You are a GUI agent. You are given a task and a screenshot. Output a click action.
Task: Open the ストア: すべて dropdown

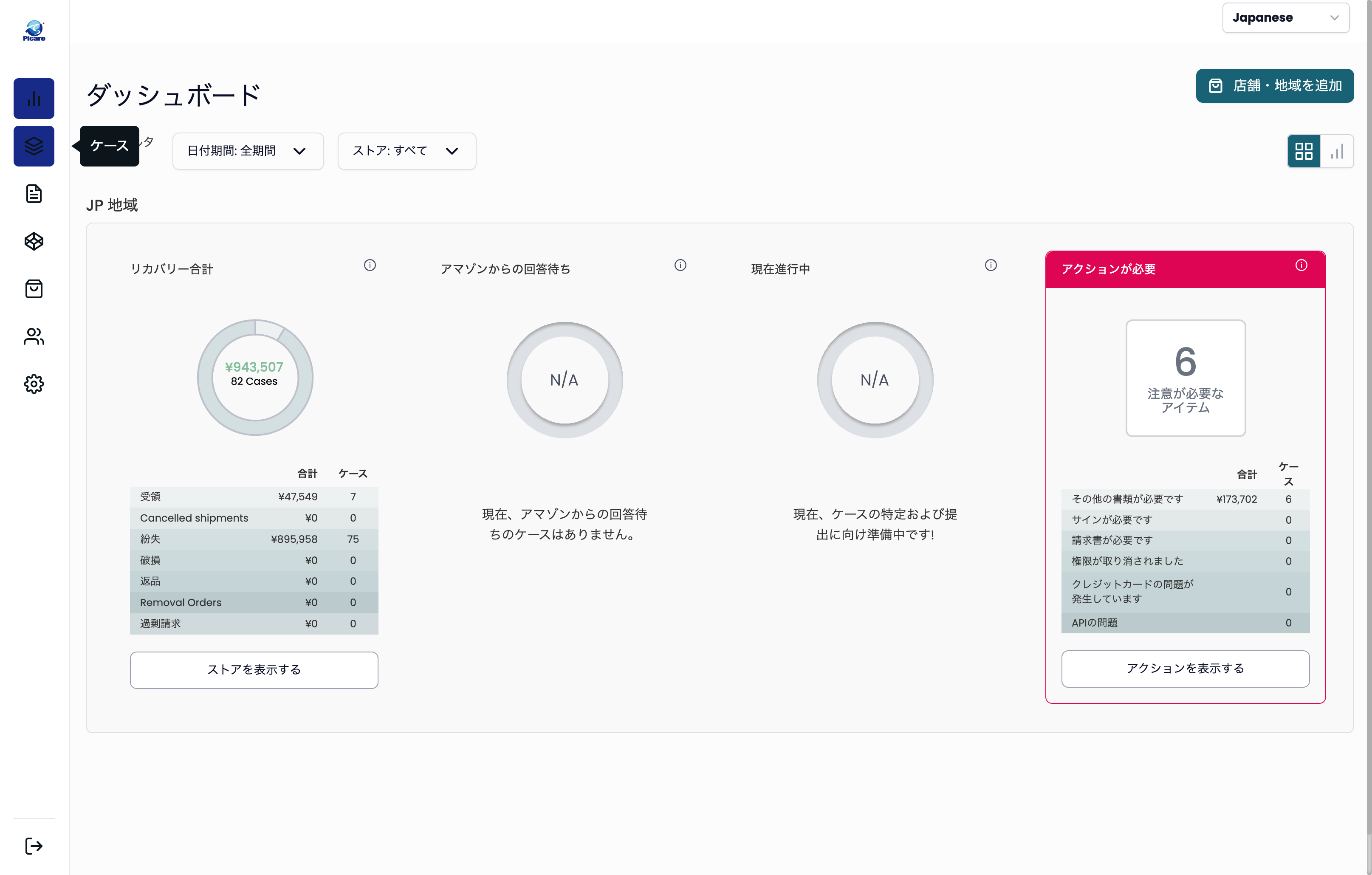click(x=407, y=151)
